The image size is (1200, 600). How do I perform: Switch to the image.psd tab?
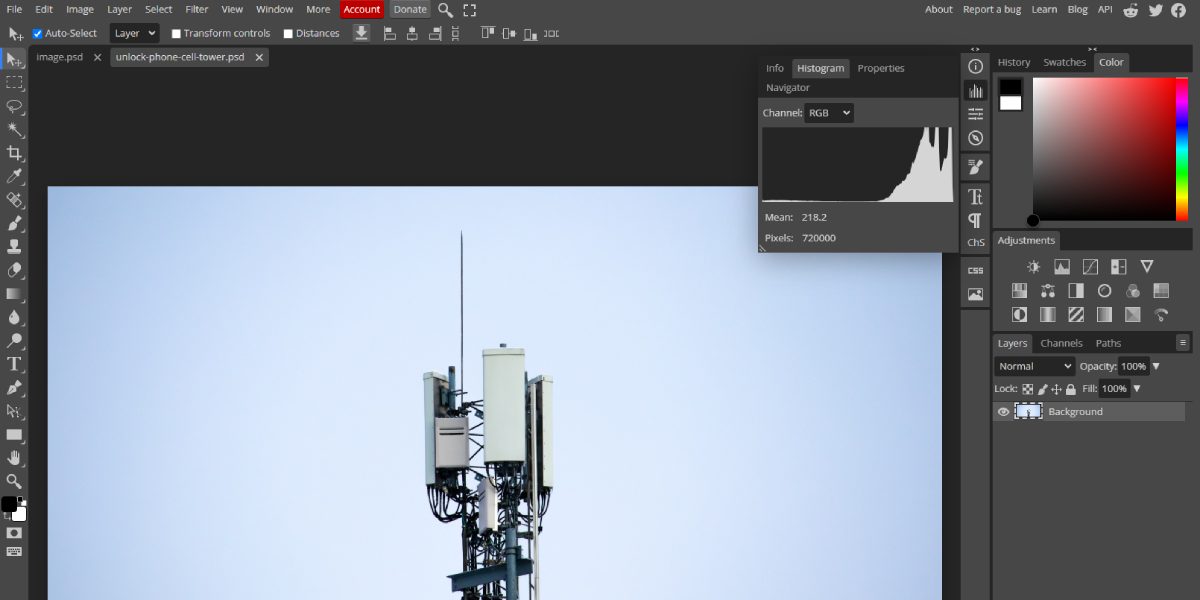point(58,57)
